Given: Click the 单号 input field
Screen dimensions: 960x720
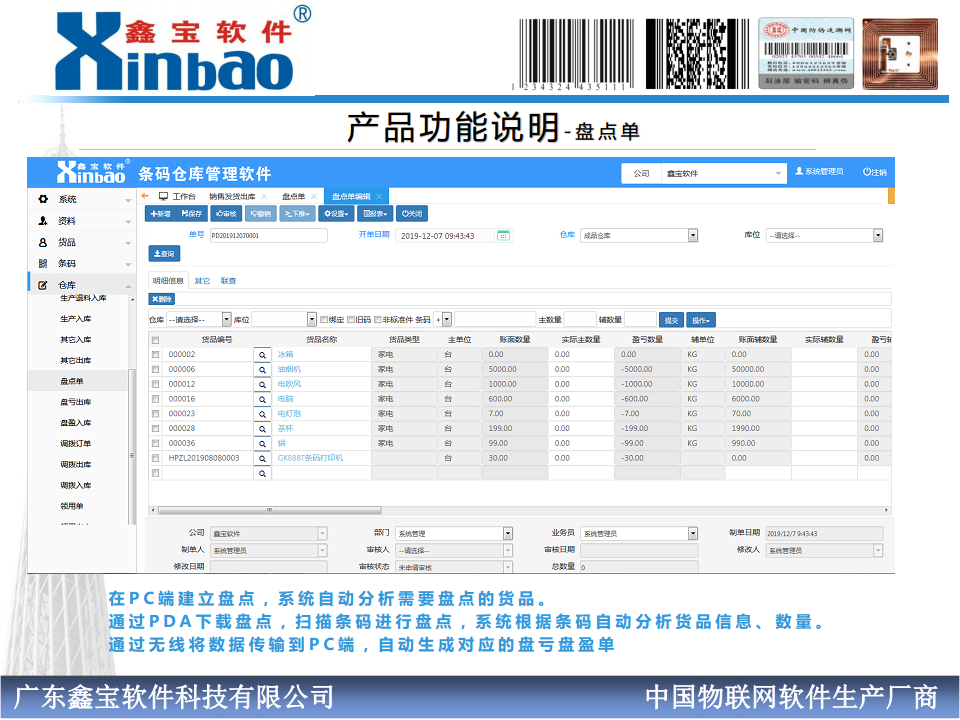Looking at the screenshot, I should click(269, 235).
